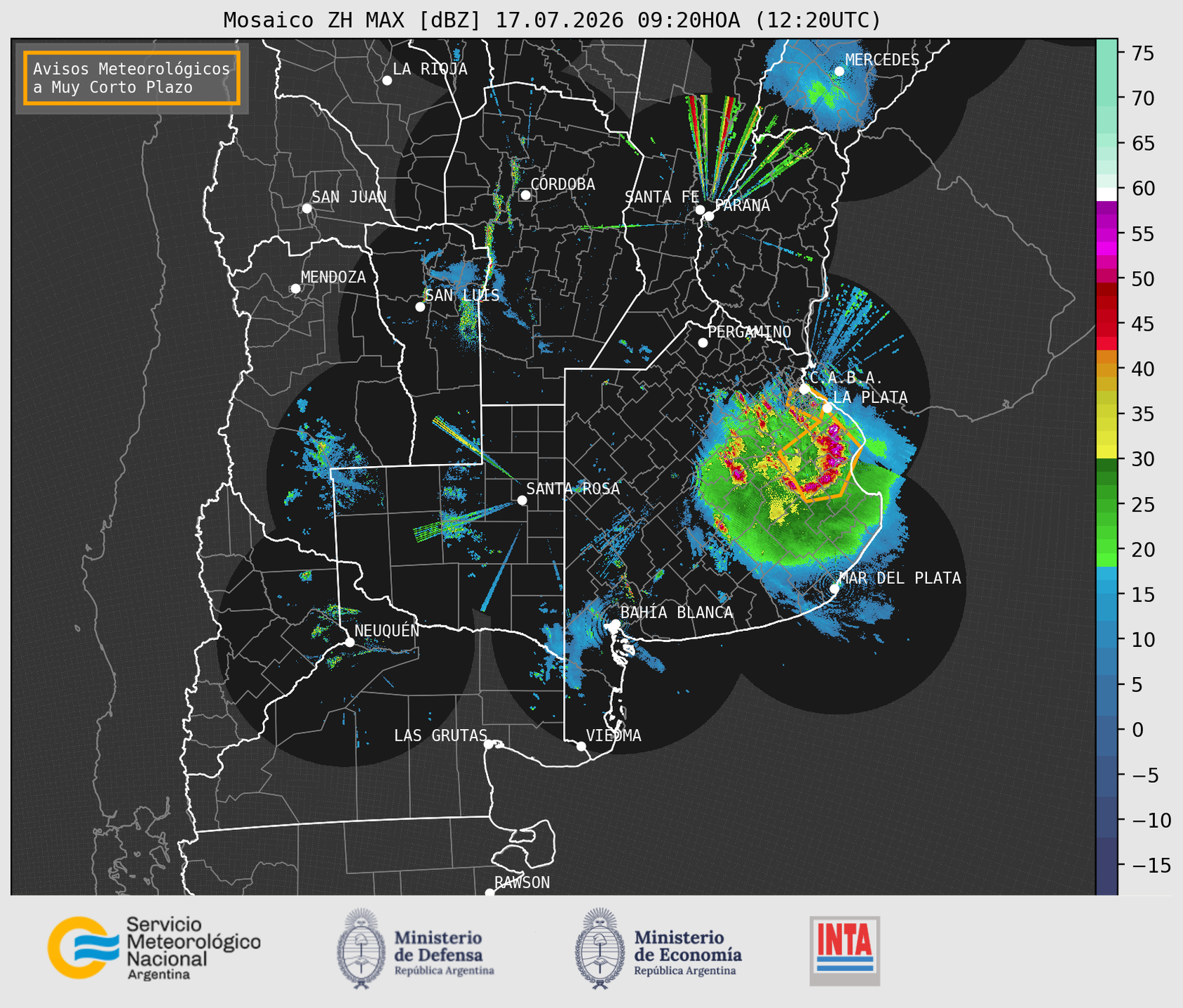Viewport: 1183px width, 1008px height.
Task: Click the Pergamino city label
Action: pos(749,332)
